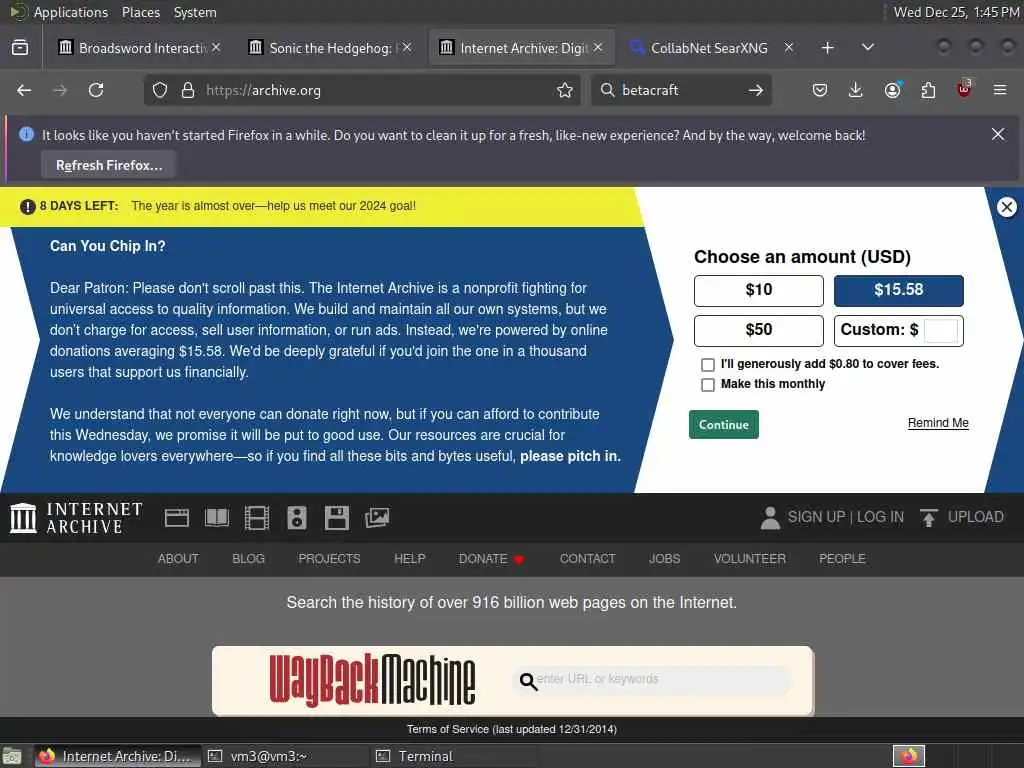Screen dimensions: 1024x768
Task: Open the images icon
Action: click(377, 518)
